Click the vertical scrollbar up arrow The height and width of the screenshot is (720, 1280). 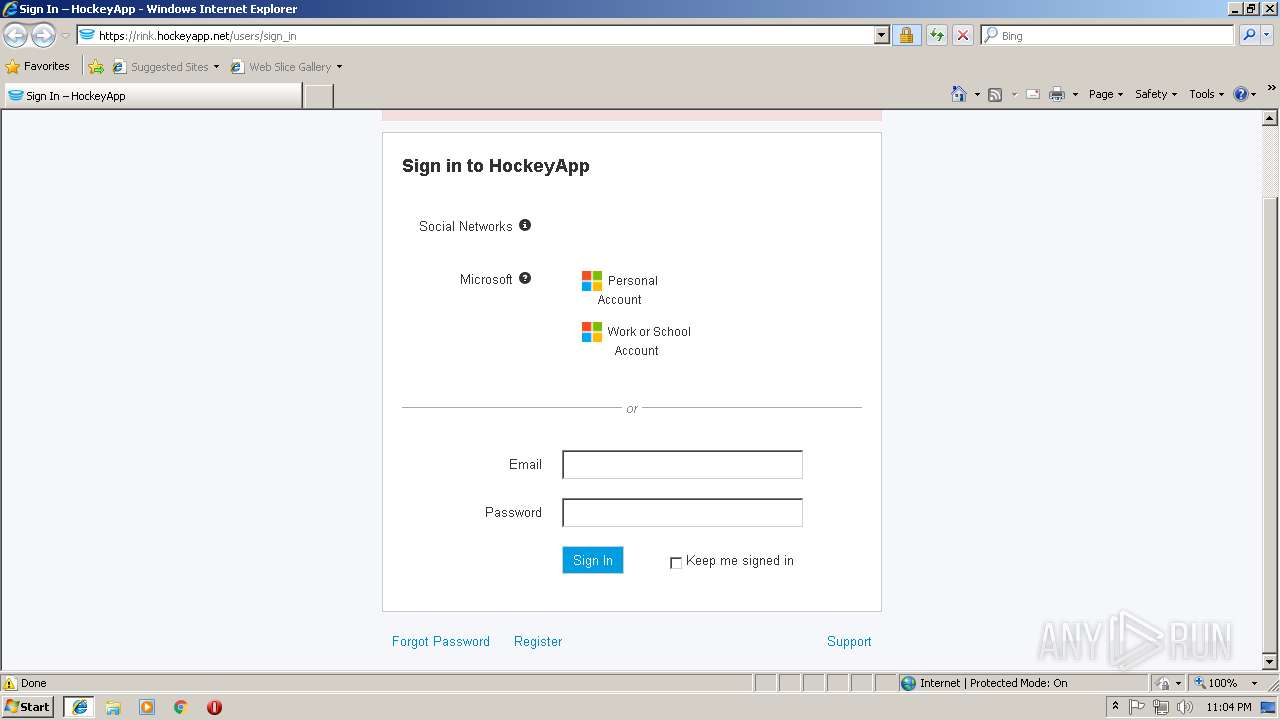pos(1270,118)
